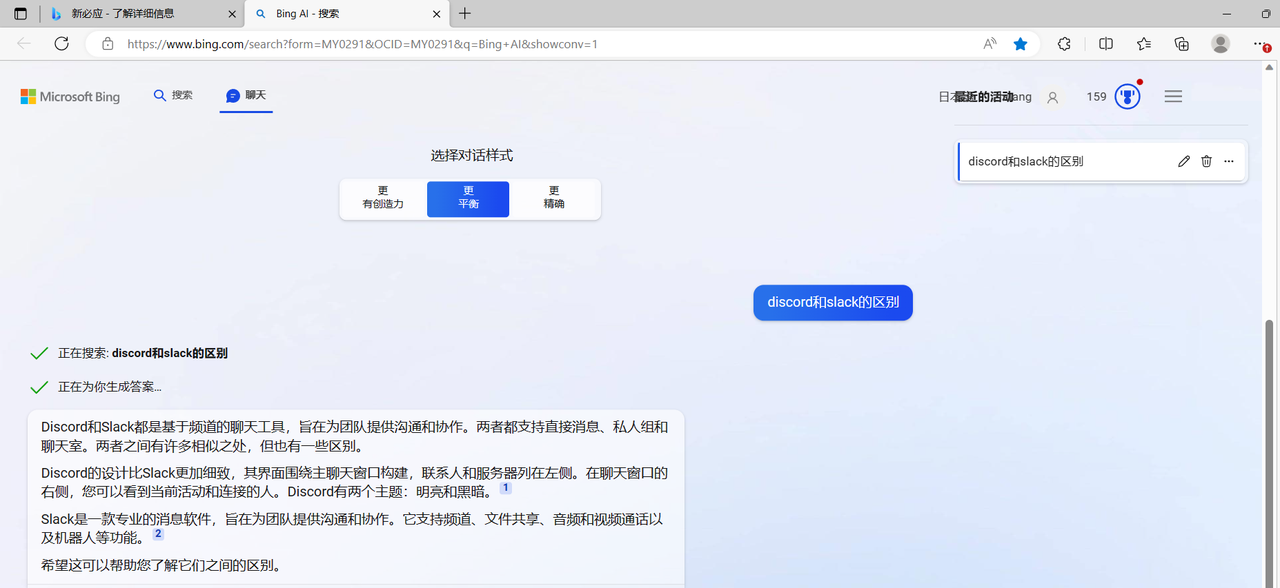Choose the 更精确 conversation style

click(x=554, y=198)
